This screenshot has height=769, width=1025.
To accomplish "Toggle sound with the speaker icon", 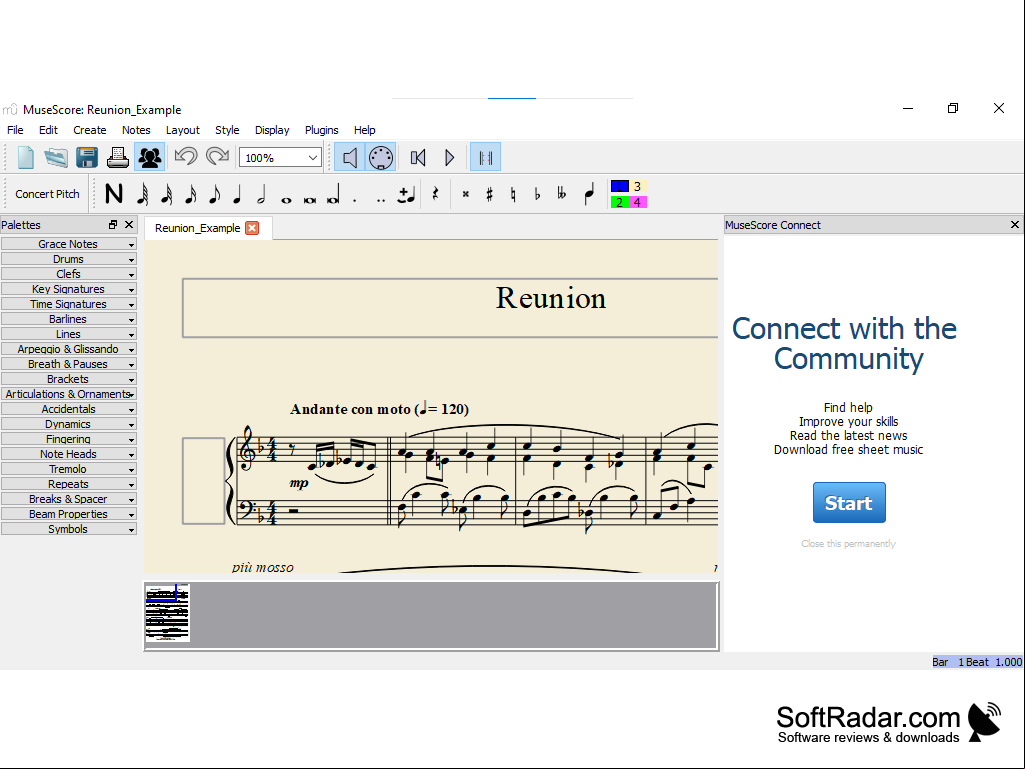I will coord(350,158).
